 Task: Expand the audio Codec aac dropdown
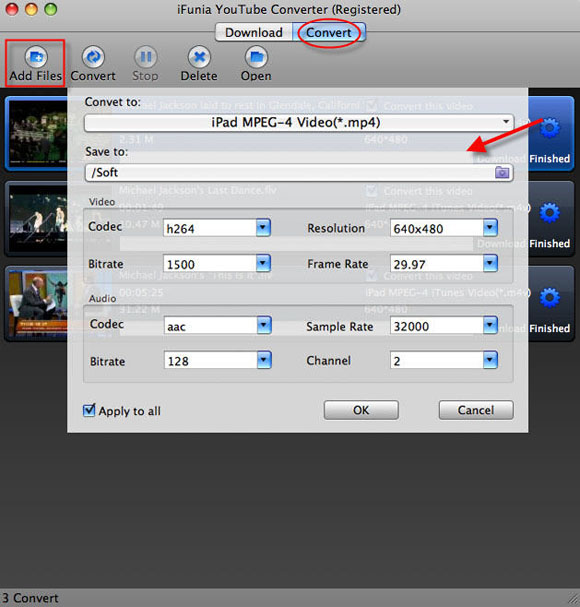(x=264, y=326)
